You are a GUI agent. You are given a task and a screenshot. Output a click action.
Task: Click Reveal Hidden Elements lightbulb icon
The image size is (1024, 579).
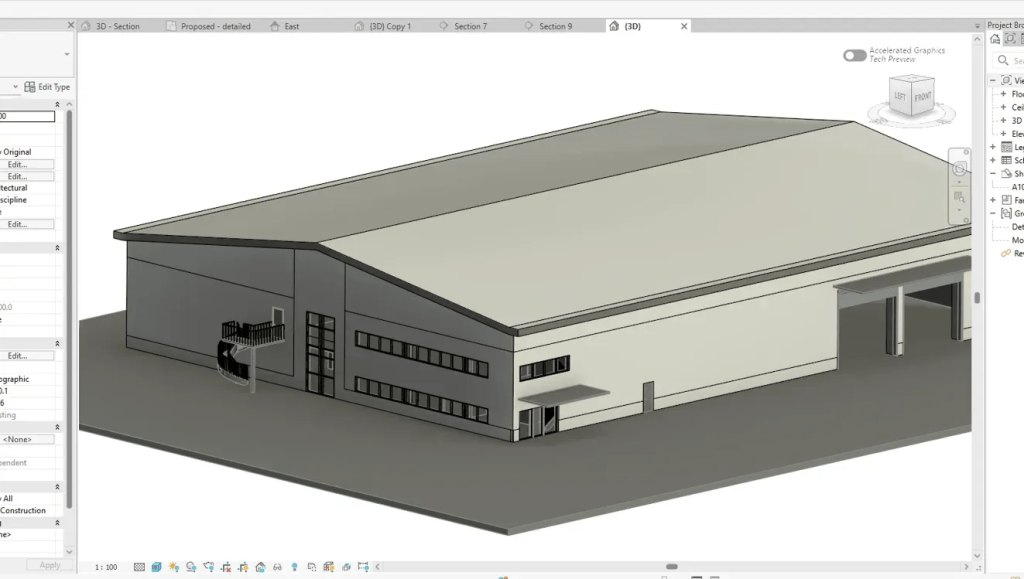[x=295, y=567]
